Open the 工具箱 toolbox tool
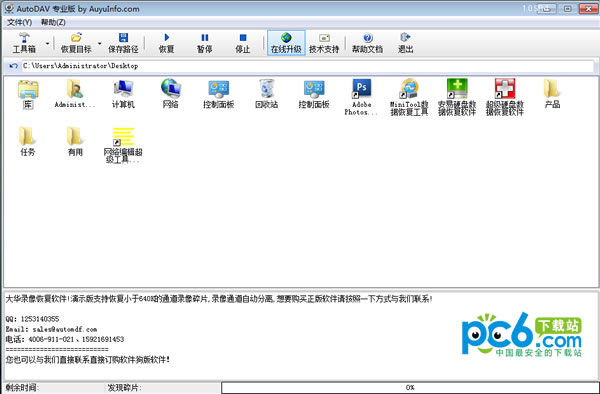This screenshot has width=600, height=394. (24, 43)
